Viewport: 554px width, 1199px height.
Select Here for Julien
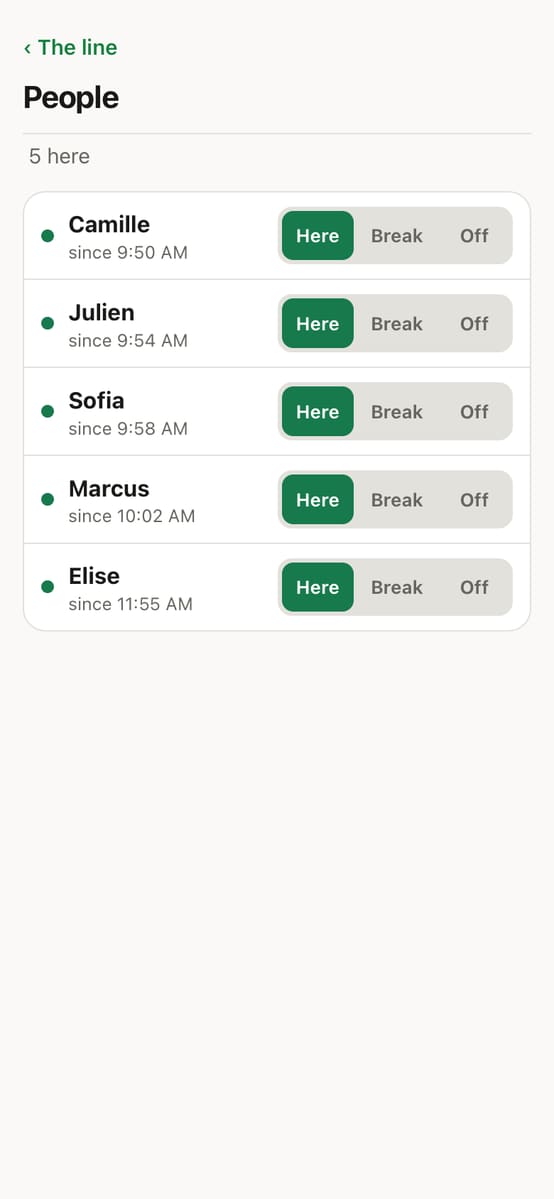(318, 323)
